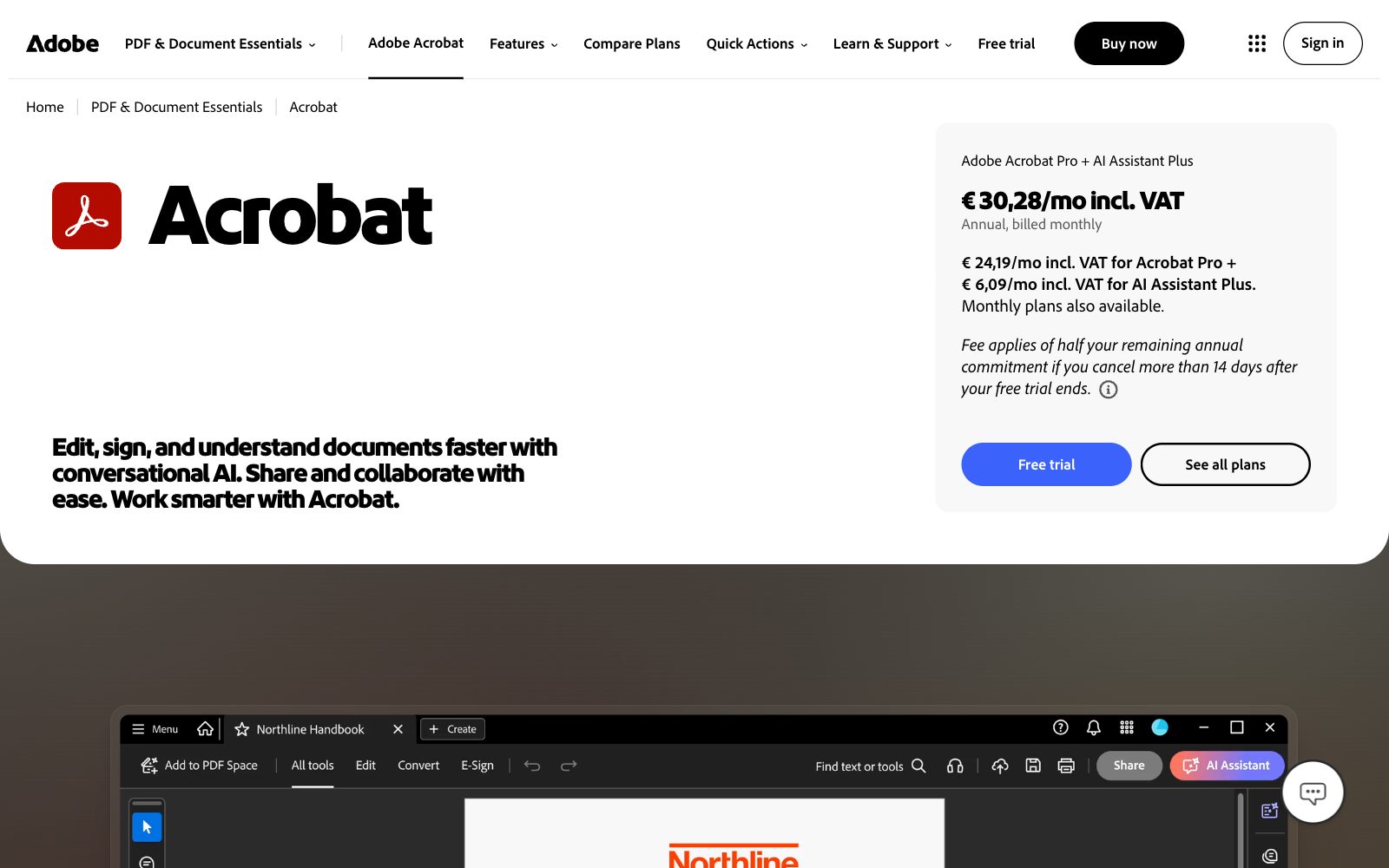Click the Sign in button
The image size is (1389, 868).
1322,43
